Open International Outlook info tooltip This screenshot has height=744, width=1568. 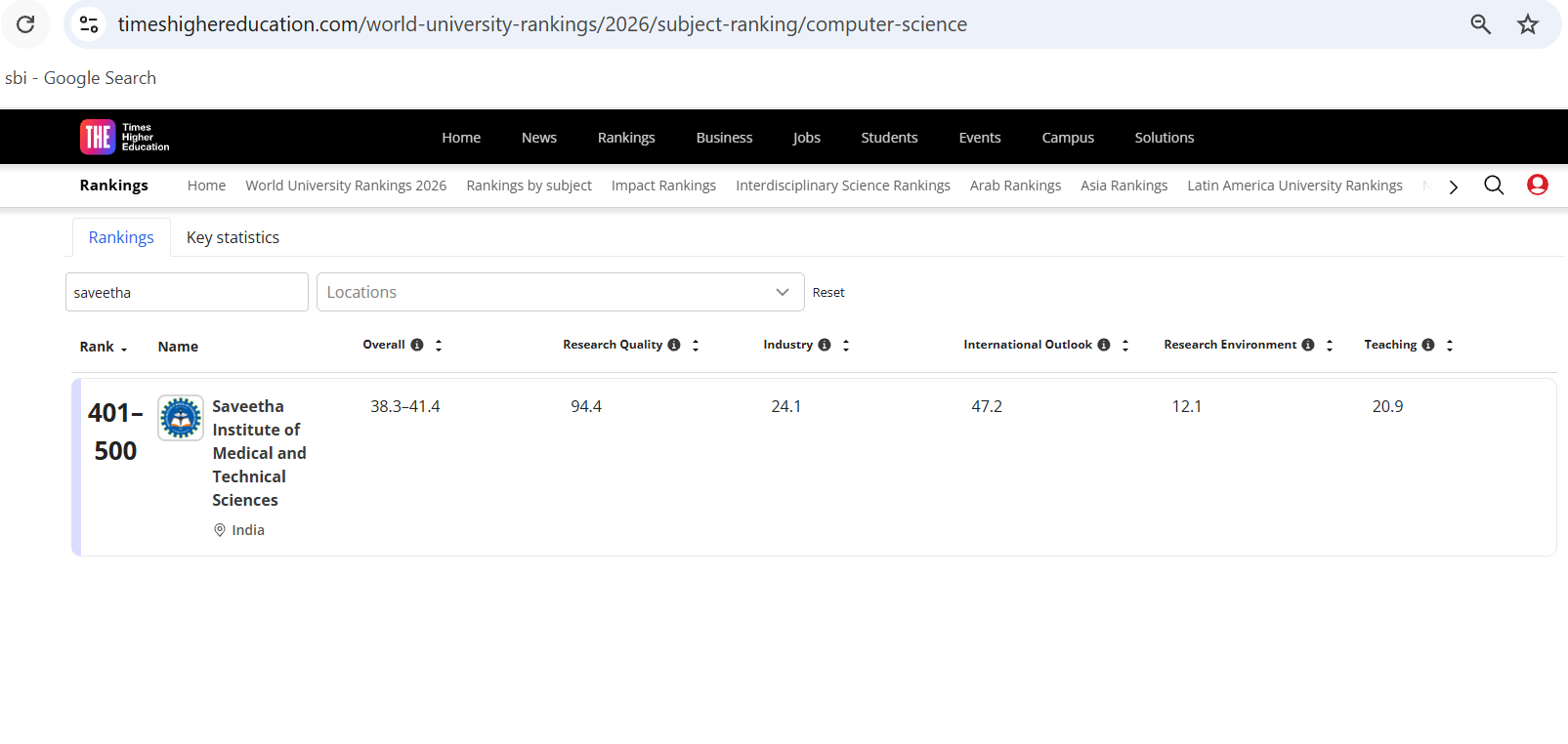(1104, 345)
